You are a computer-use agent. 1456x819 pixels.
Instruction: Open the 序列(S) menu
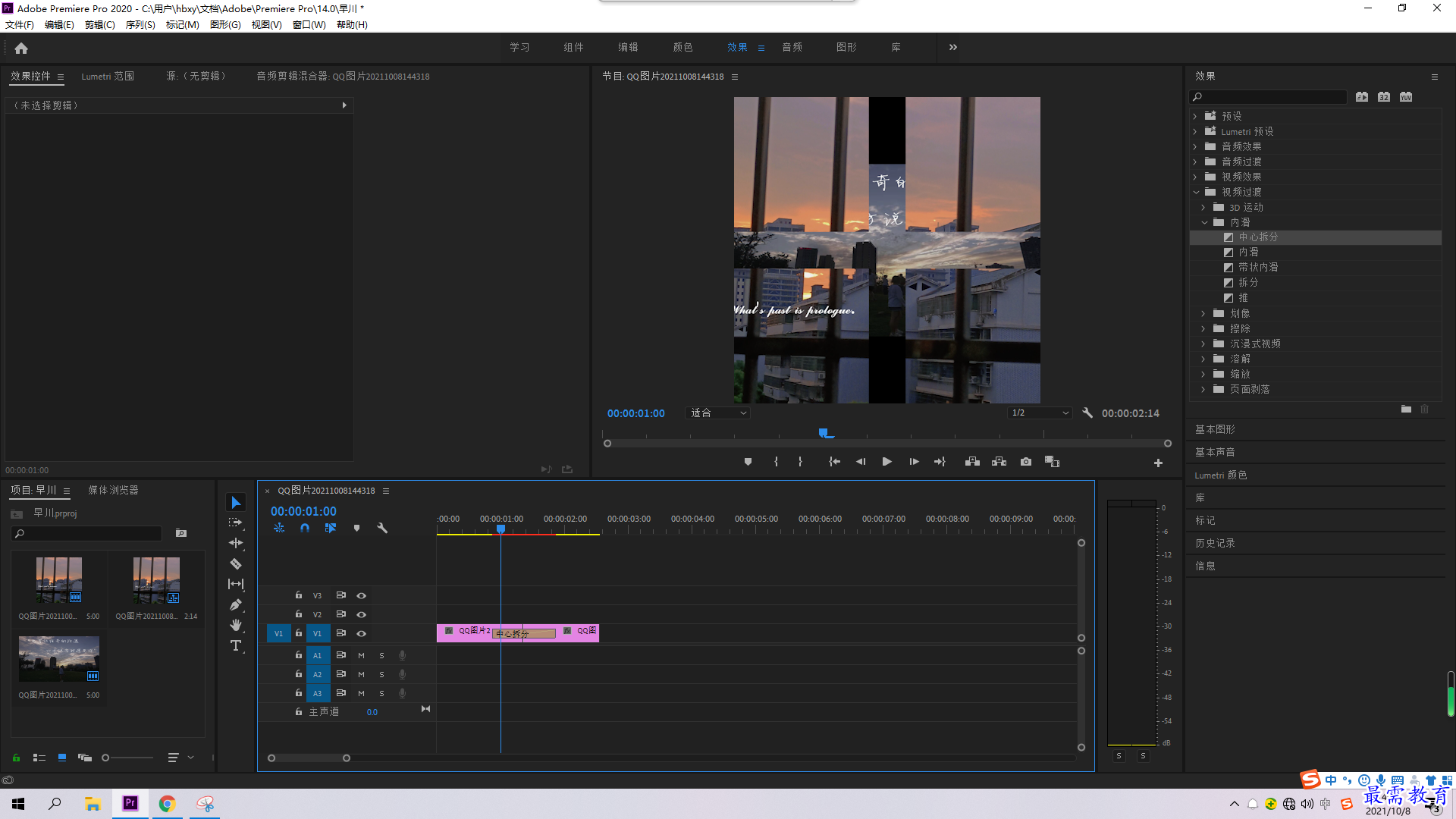(140, 25)
